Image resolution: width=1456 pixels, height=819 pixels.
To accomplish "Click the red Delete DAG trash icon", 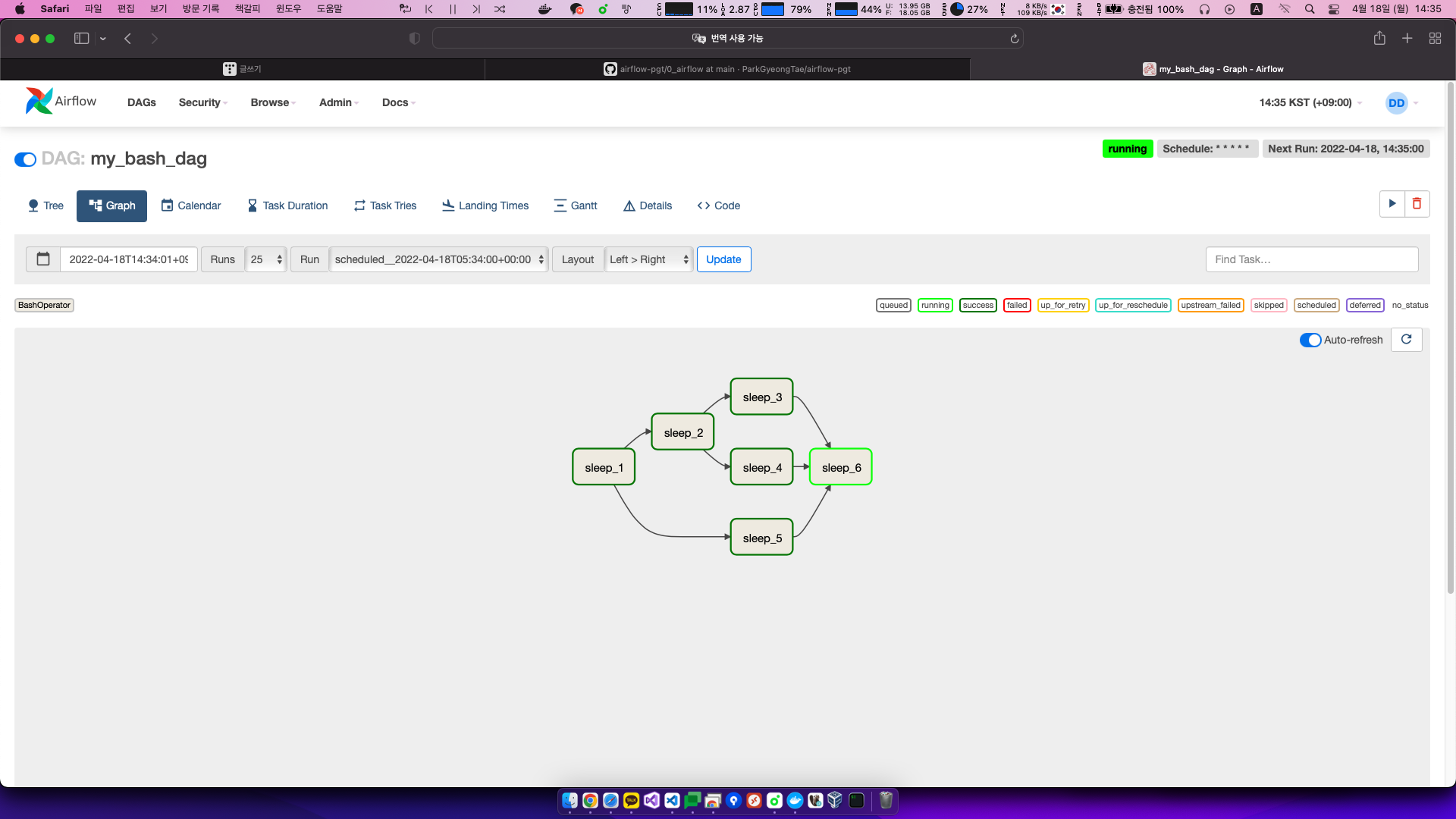I will (1417, 204).
